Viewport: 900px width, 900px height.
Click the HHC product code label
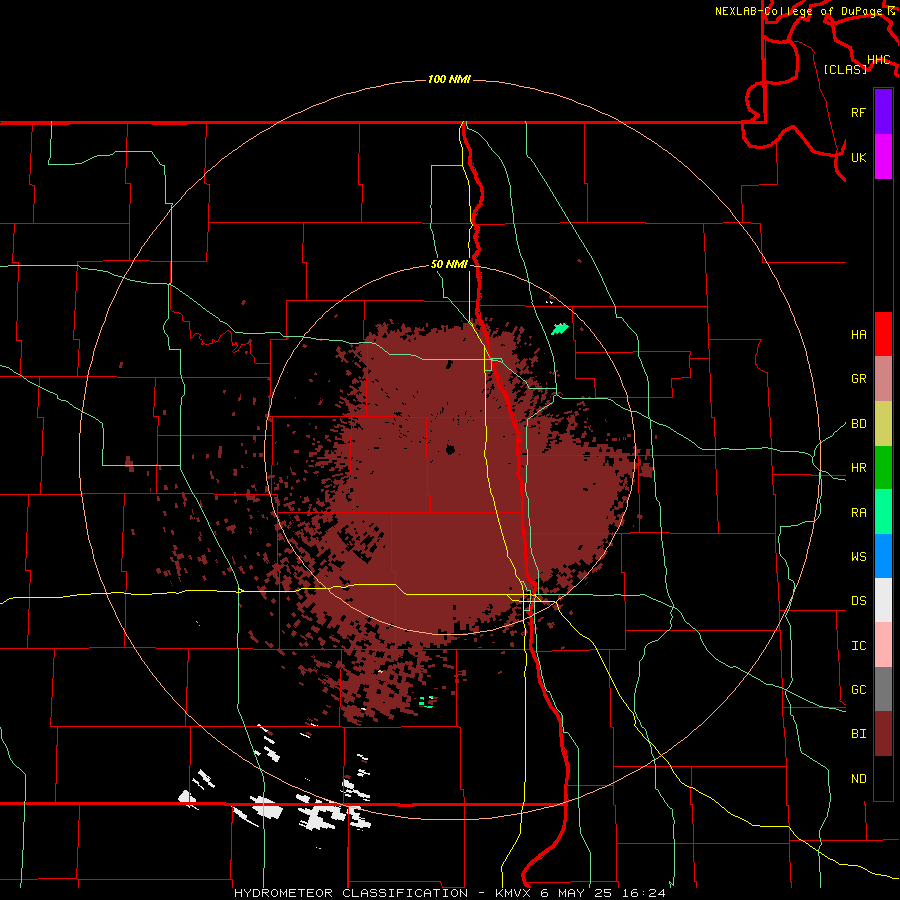(x=878, y=59)
